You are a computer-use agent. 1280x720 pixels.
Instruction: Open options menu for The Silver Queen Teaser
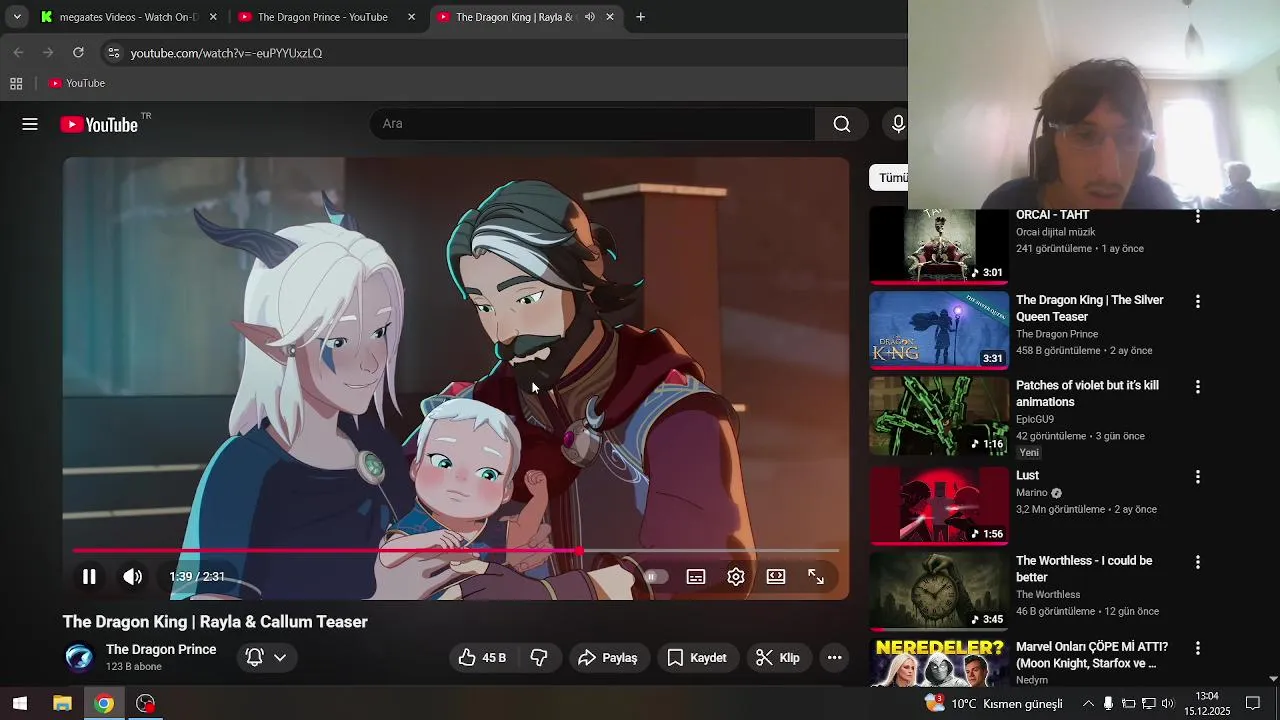pyautogui.click(x=1198, y=301)
